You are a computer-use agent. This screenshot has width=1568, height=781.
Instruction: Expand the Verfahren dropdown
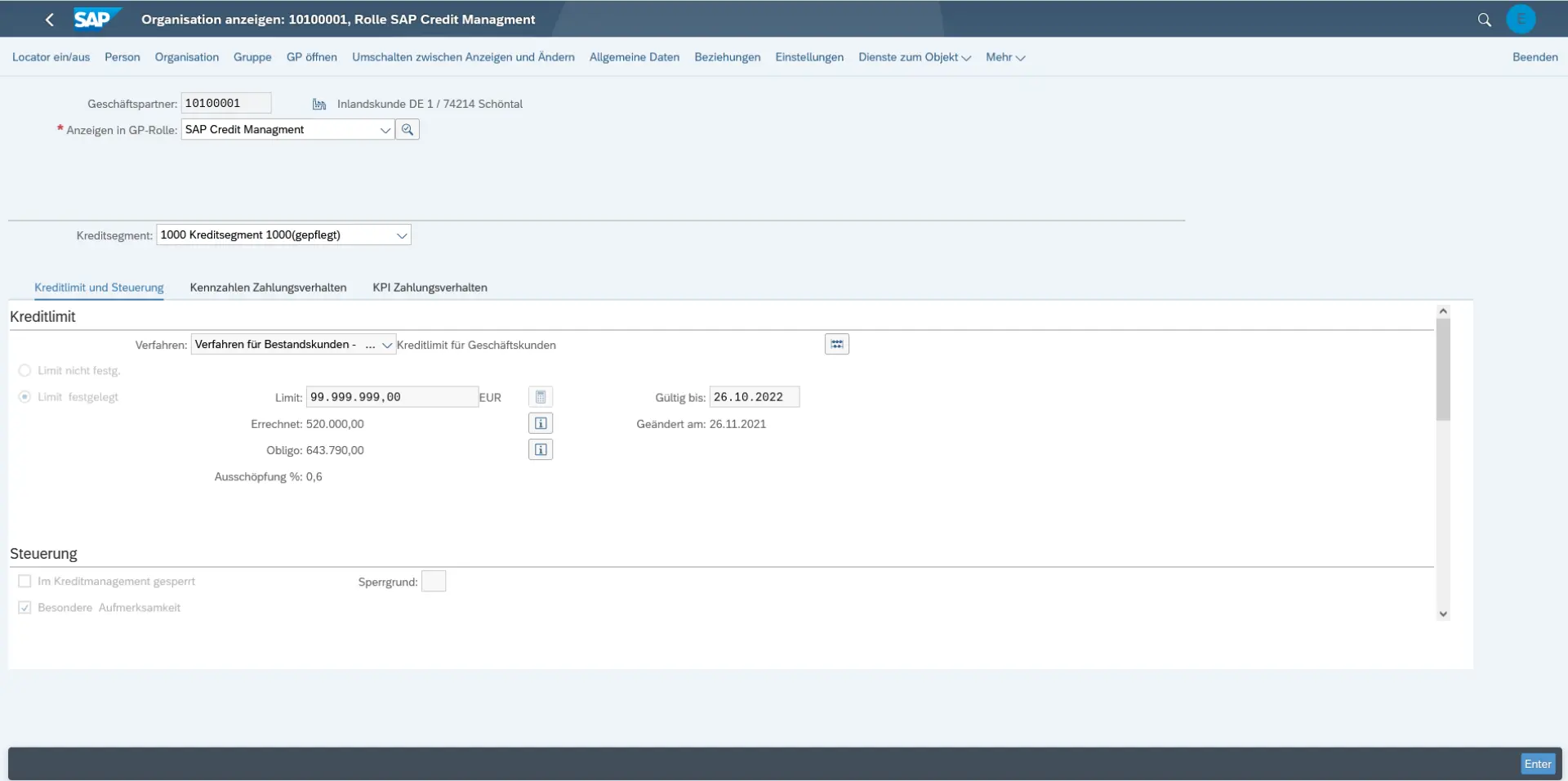click(387, 346)
